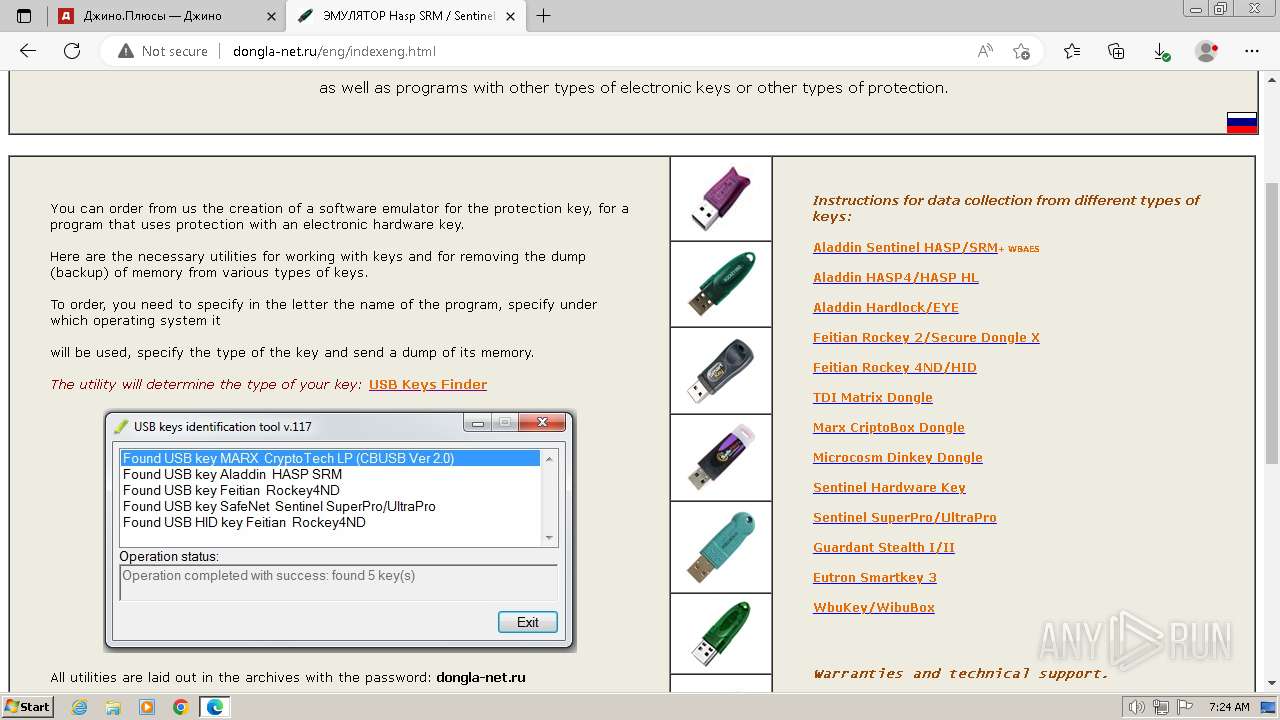This screenshot has width=1280, height=720.
Task: Open WbuKey/WibuBox link
Action: [874, 607]
